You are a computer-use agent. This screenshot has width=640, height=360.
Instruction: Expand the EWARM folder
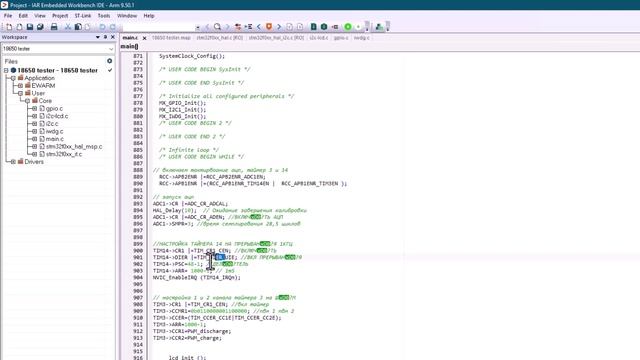(x=20, y=86)
